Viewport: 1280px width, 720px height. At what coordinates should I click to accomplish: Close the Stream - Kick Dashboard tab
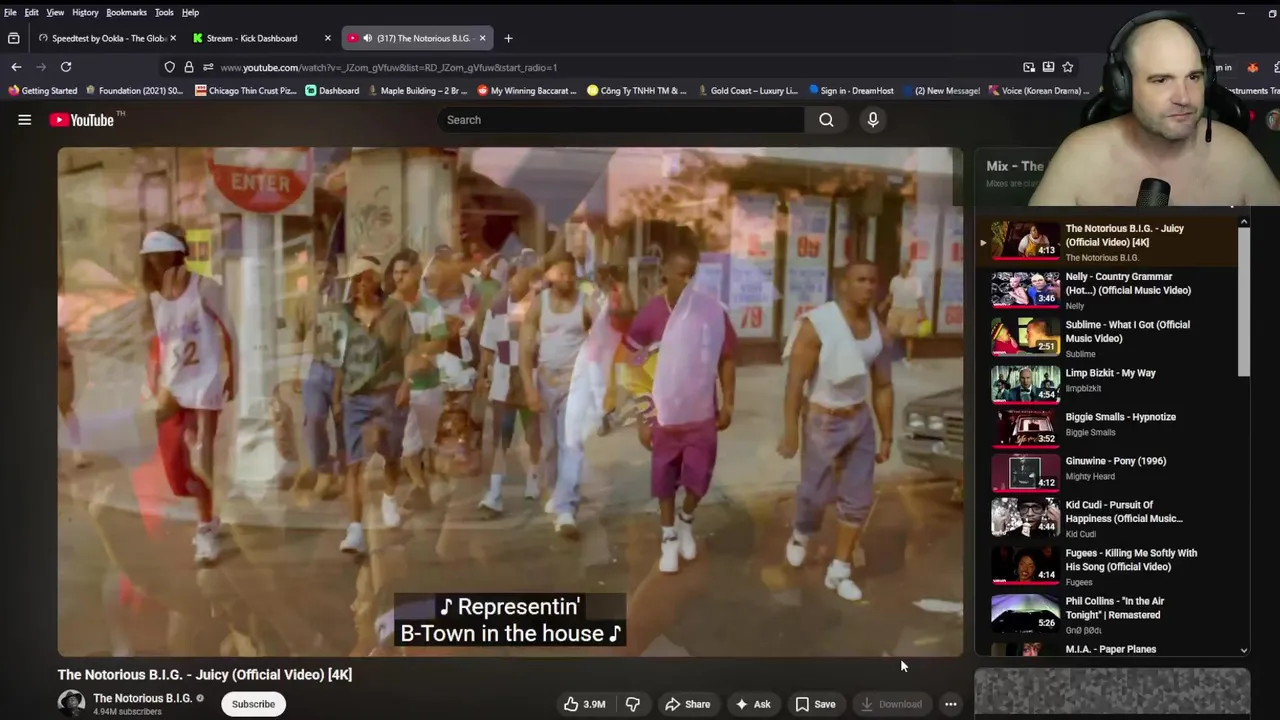(327, 38)
